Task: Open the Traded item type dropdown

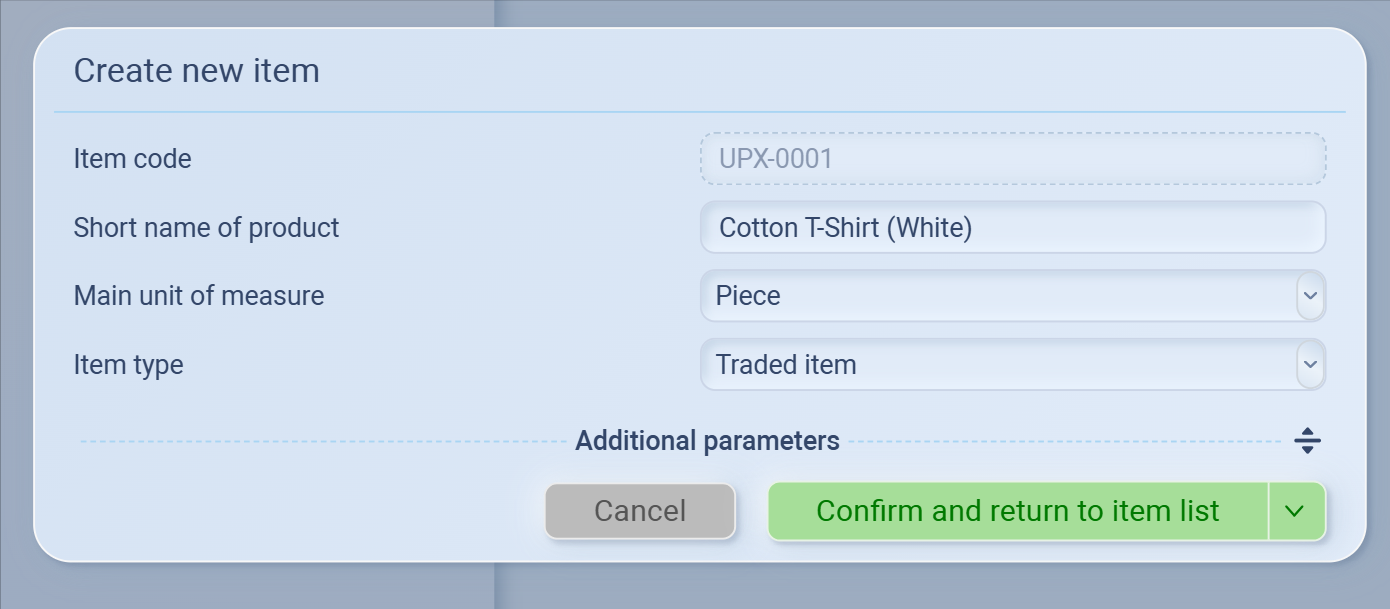Action: coord(1000,365)
